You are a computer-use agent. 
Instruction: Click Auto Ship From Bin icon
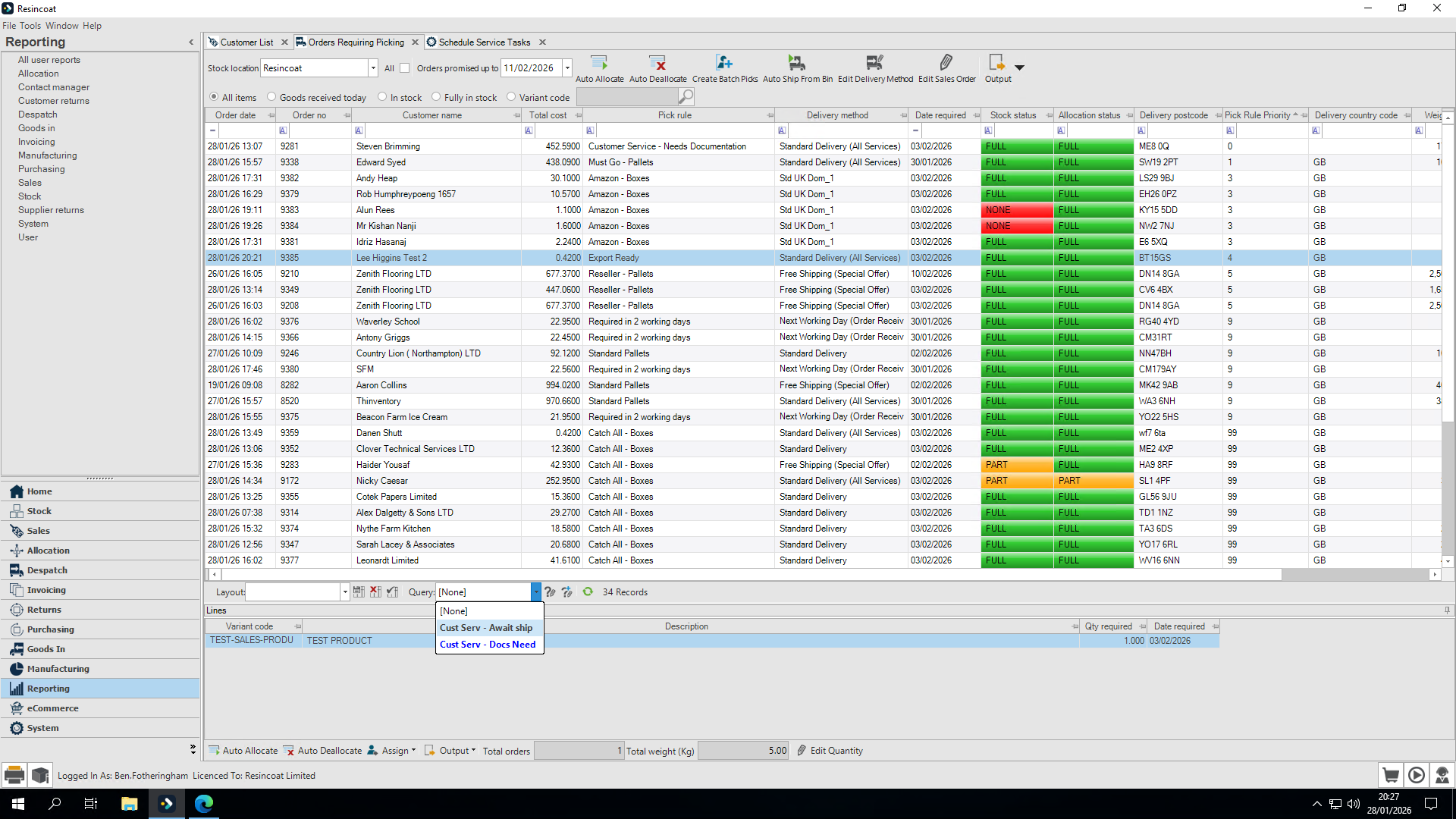click(797, 62)
